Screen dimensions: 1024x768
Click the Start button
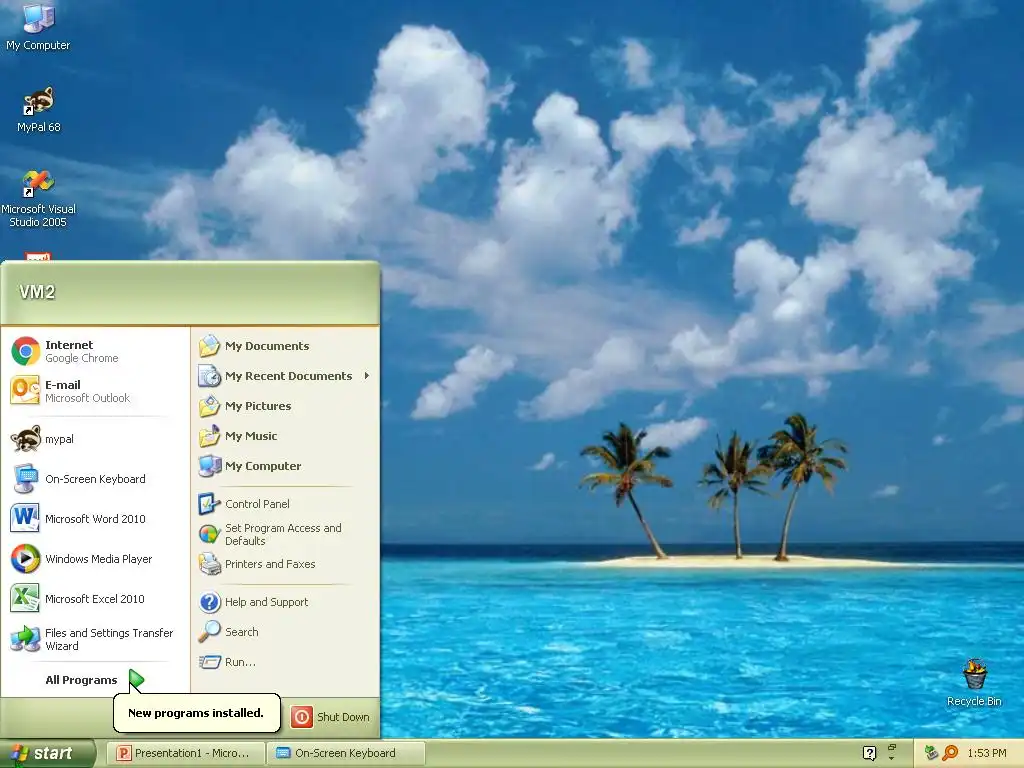47,753
